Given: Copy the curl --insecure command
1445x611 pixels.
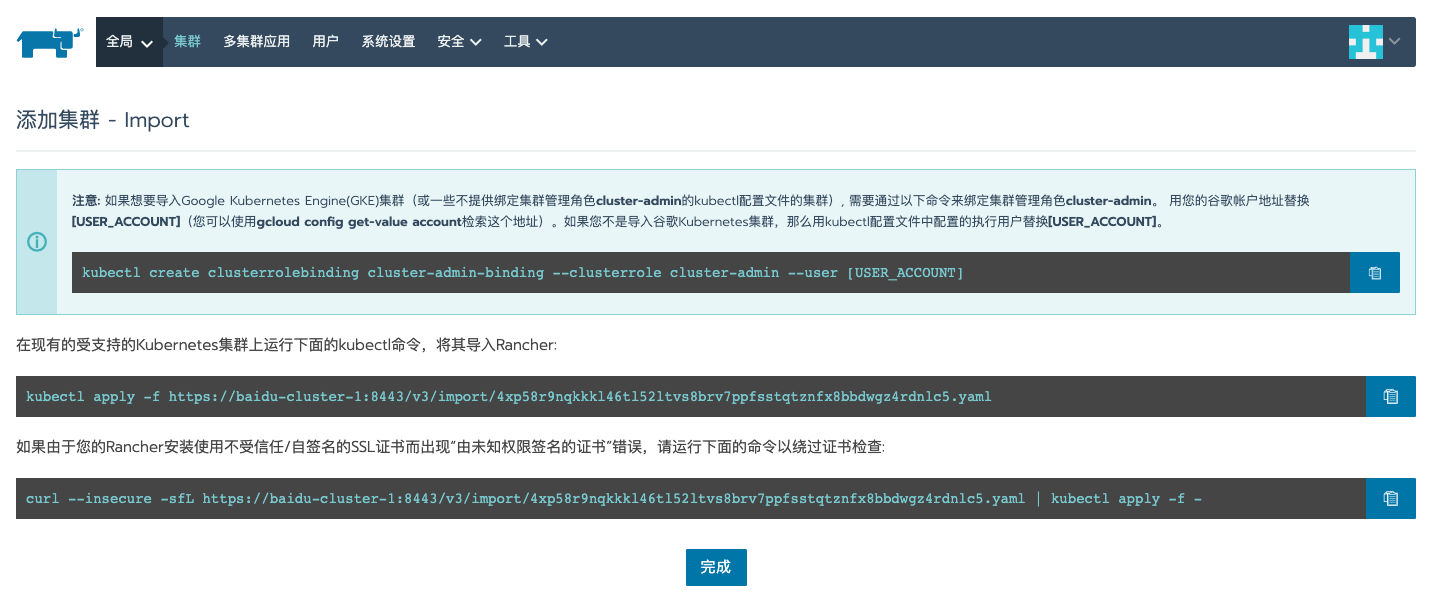Looking at the screenshot, I should [1391, 498].
